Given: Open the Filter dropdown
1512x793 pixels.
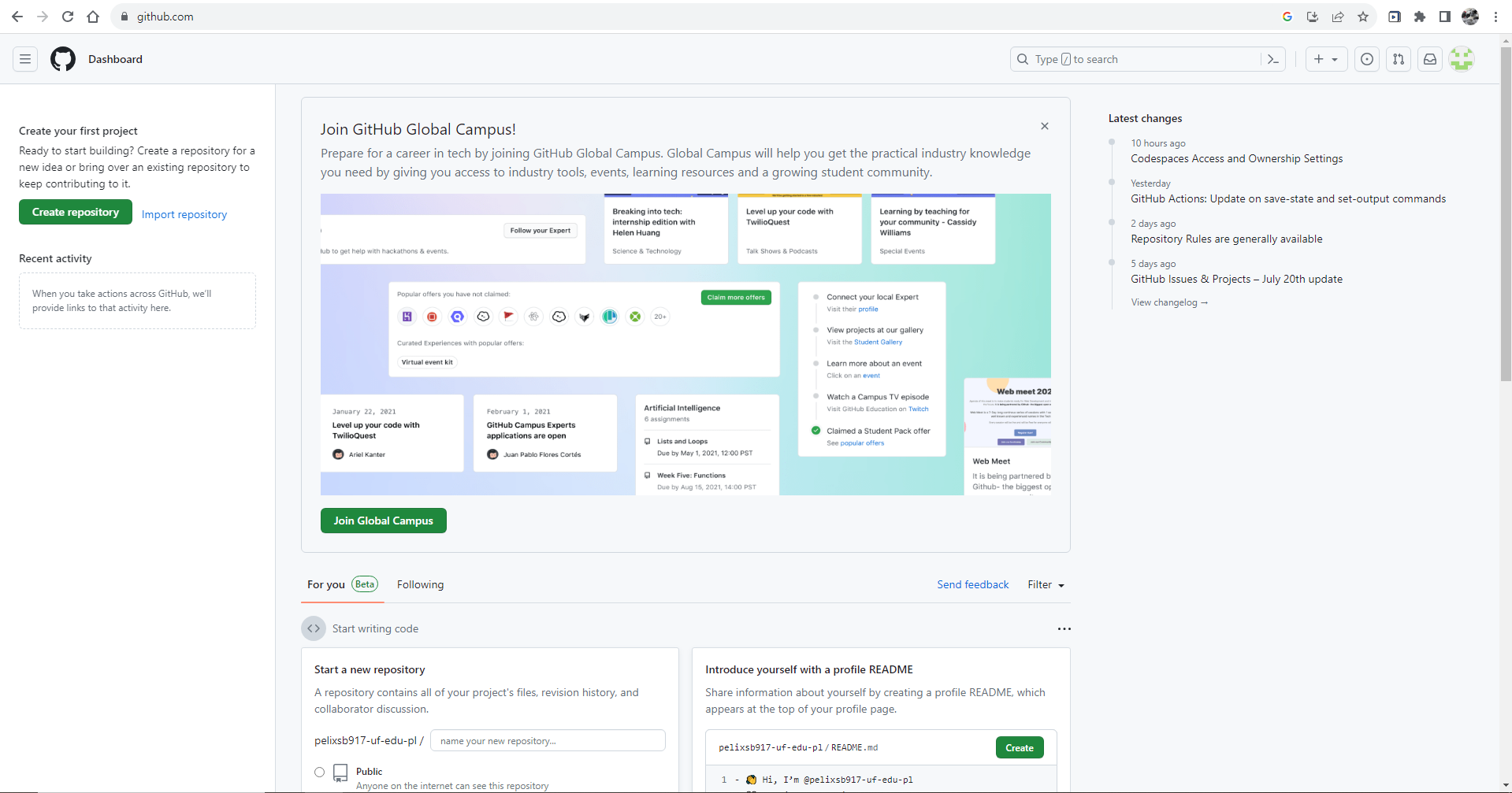Looking at the screenshot, I should click(x=1046, y=584).
